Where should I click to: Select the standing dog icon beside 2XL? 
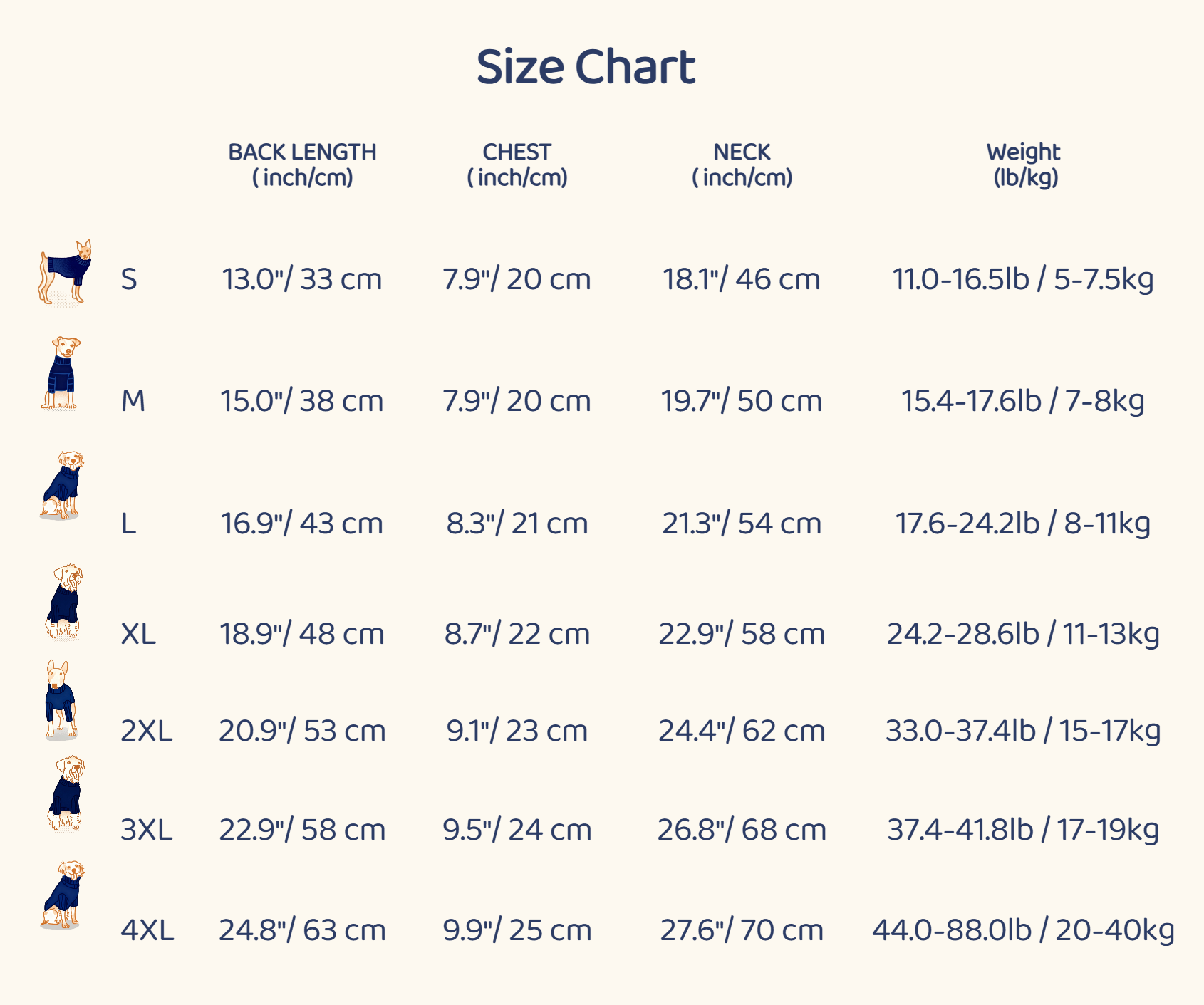coord(61,699)
